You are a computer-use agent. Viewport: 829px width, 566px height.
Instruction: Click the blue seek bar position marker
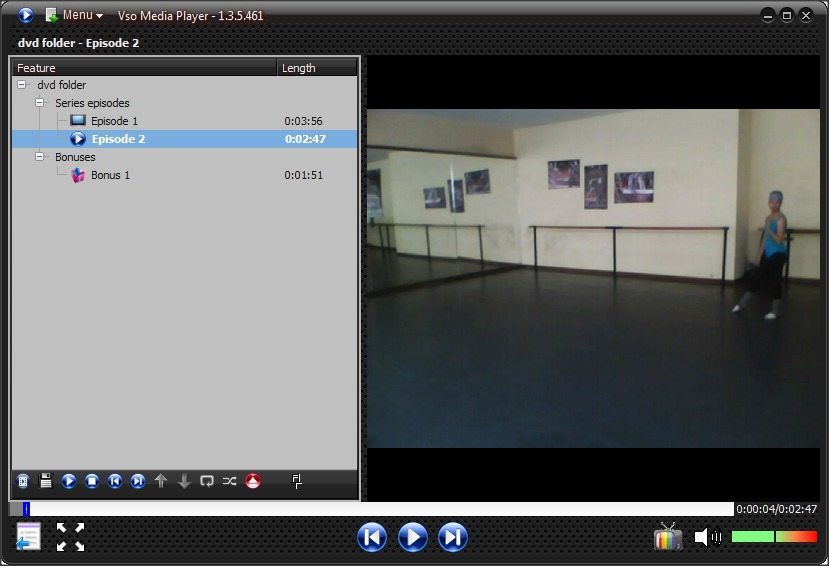26,509
